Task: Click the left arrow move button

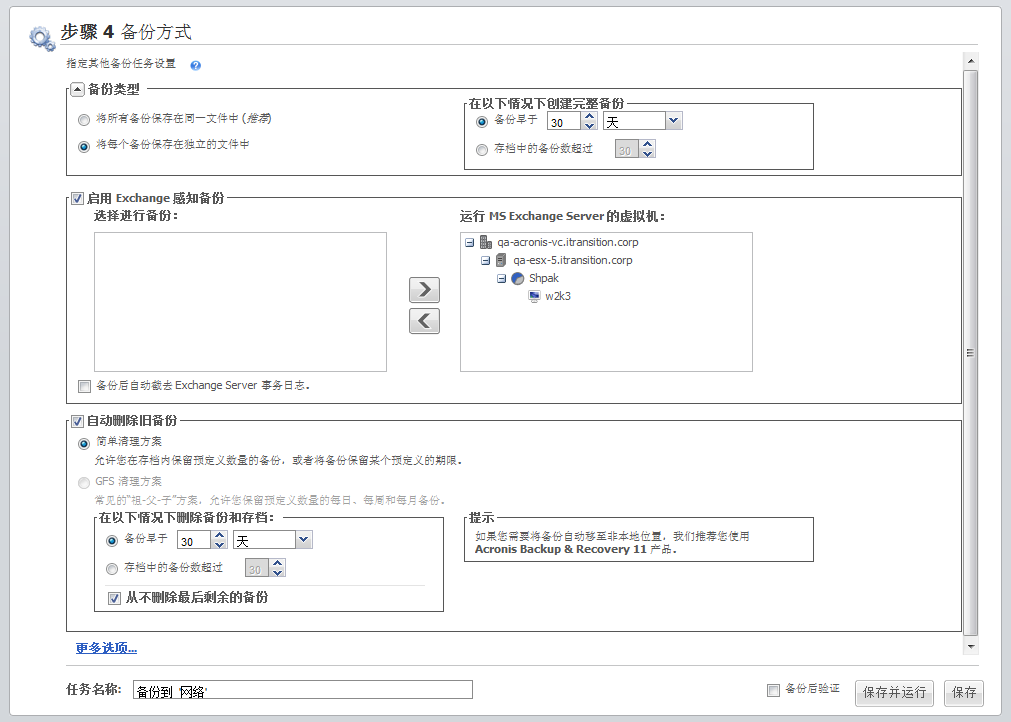Action: (424, 321)
